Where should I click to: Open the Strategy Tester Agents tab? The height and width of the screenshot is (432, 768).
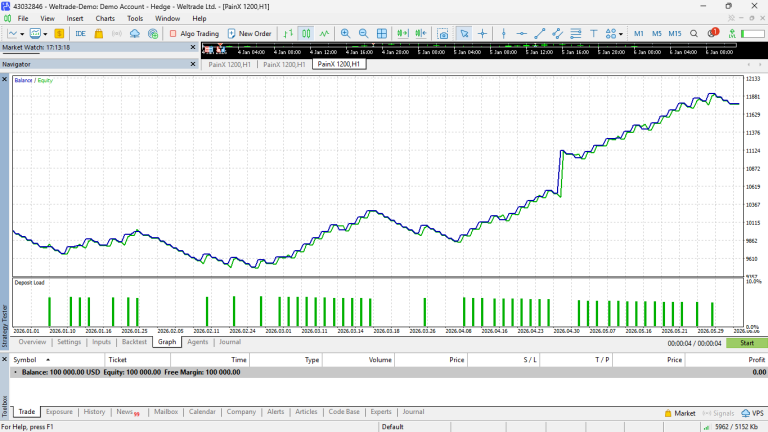198,342
